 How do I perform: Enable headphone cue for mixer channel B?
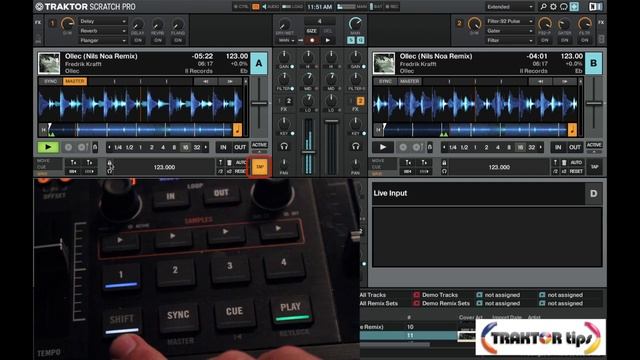(x=356, y=146)
